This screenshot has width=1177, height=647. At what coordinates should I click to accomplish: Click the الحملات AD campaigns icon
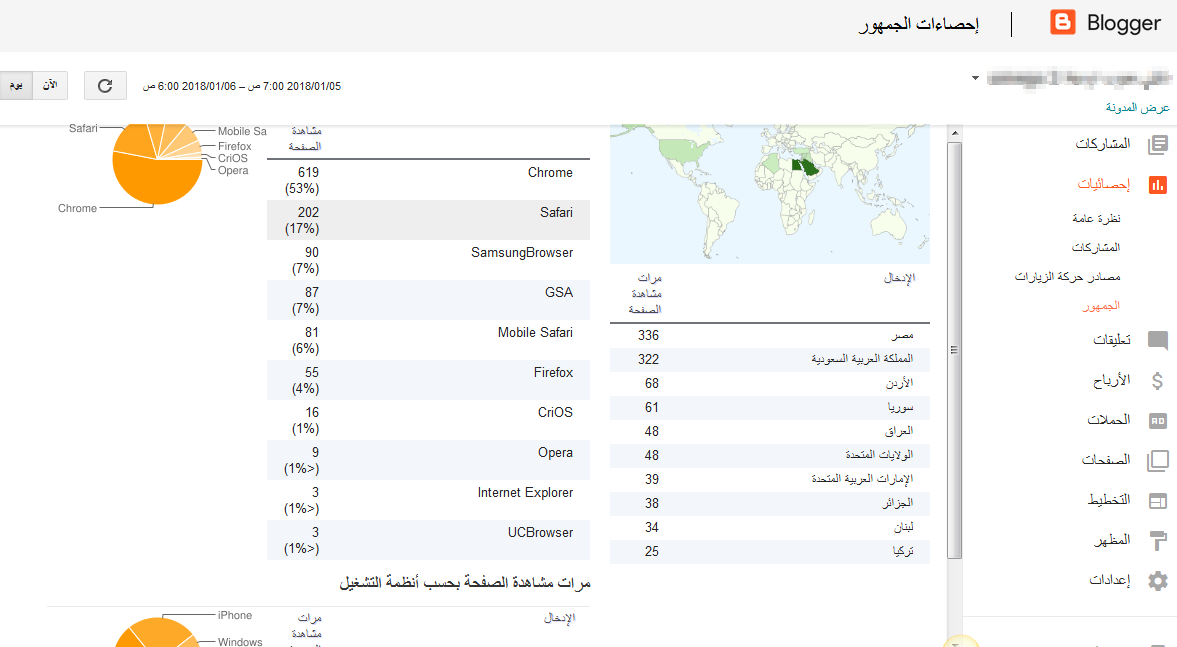1157,420
